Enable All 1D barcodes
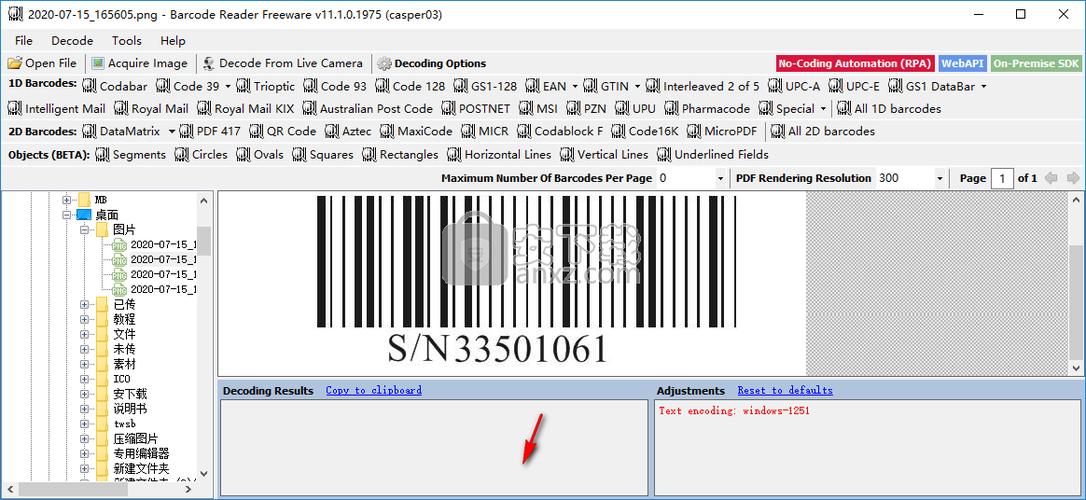 click(889, 109)
